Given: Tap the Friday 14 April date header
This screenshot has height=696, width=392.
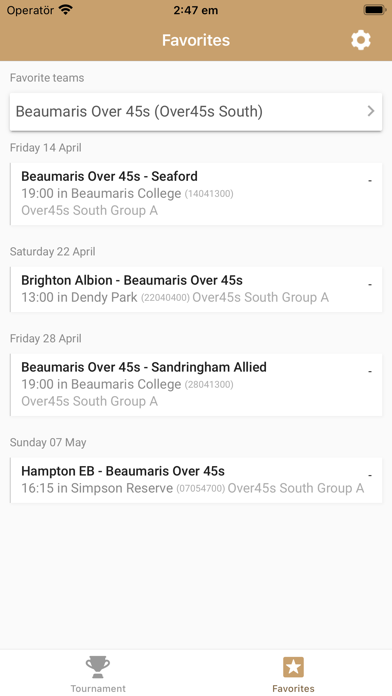Looking at the screenshot, I should click(46, 148).
